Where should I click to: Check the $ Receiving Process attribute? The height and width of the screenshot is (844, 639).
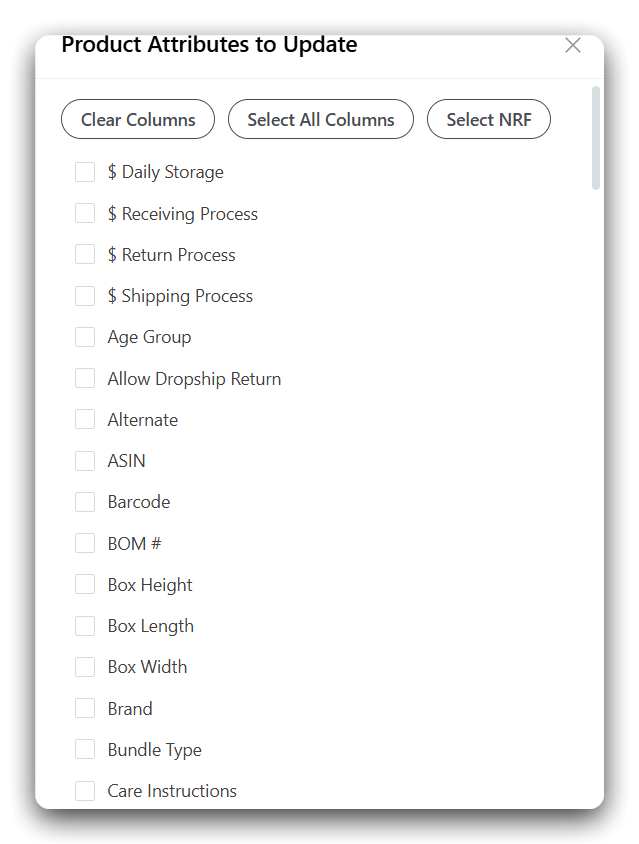click(x=85, y=213)
